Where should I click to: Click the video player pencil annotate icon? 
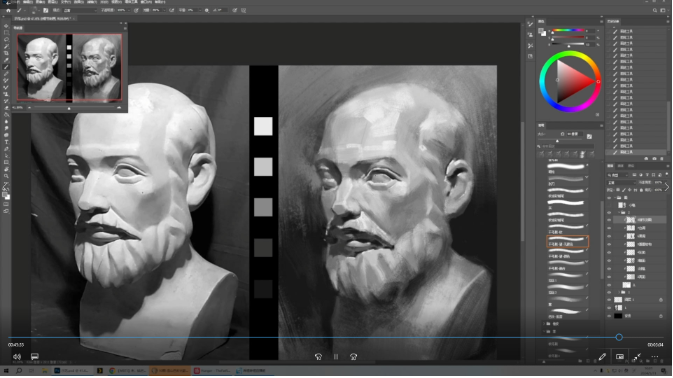pyautogui.click(x=602, y=357)
